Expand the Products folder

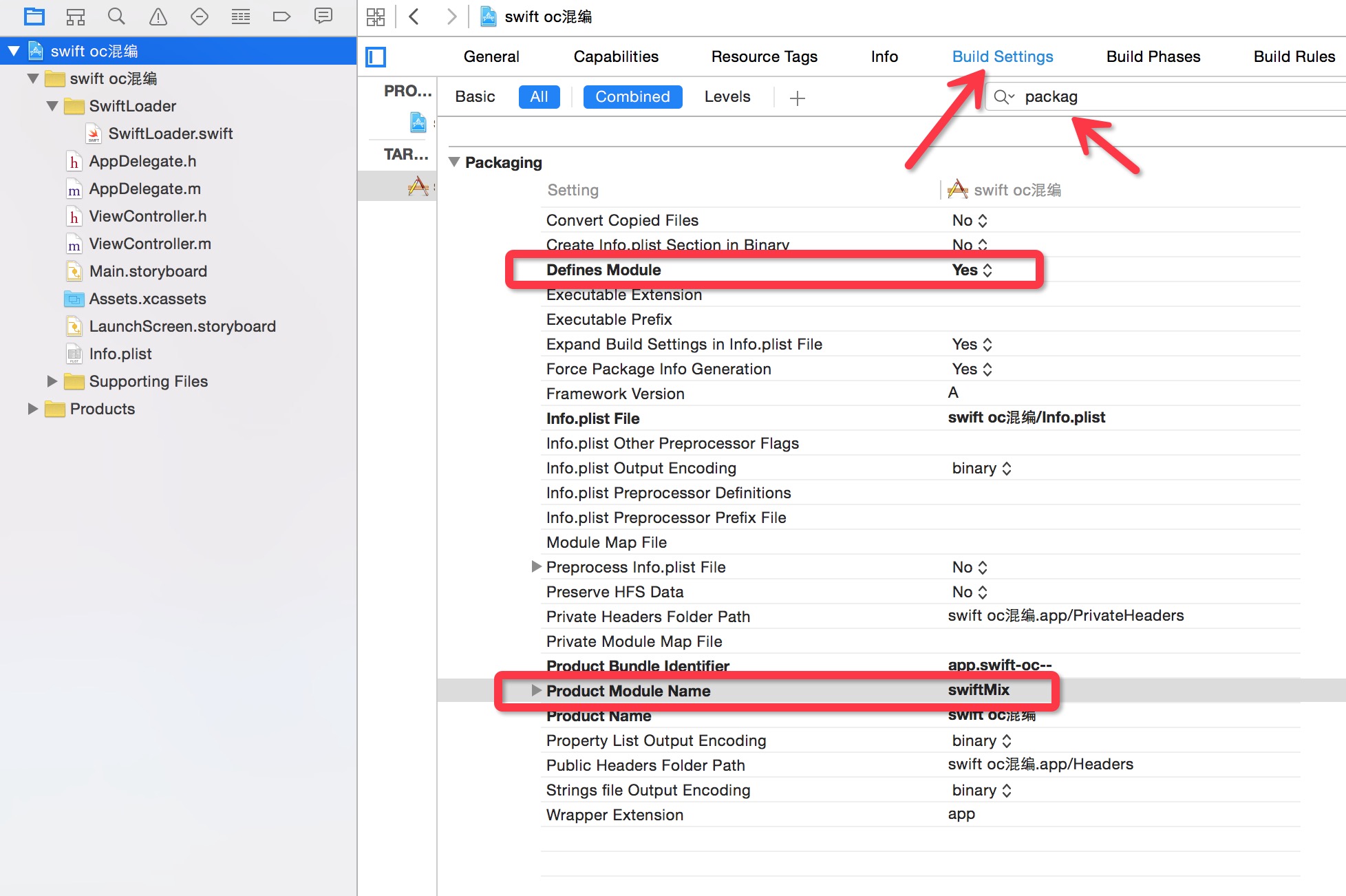coord(32,409)
